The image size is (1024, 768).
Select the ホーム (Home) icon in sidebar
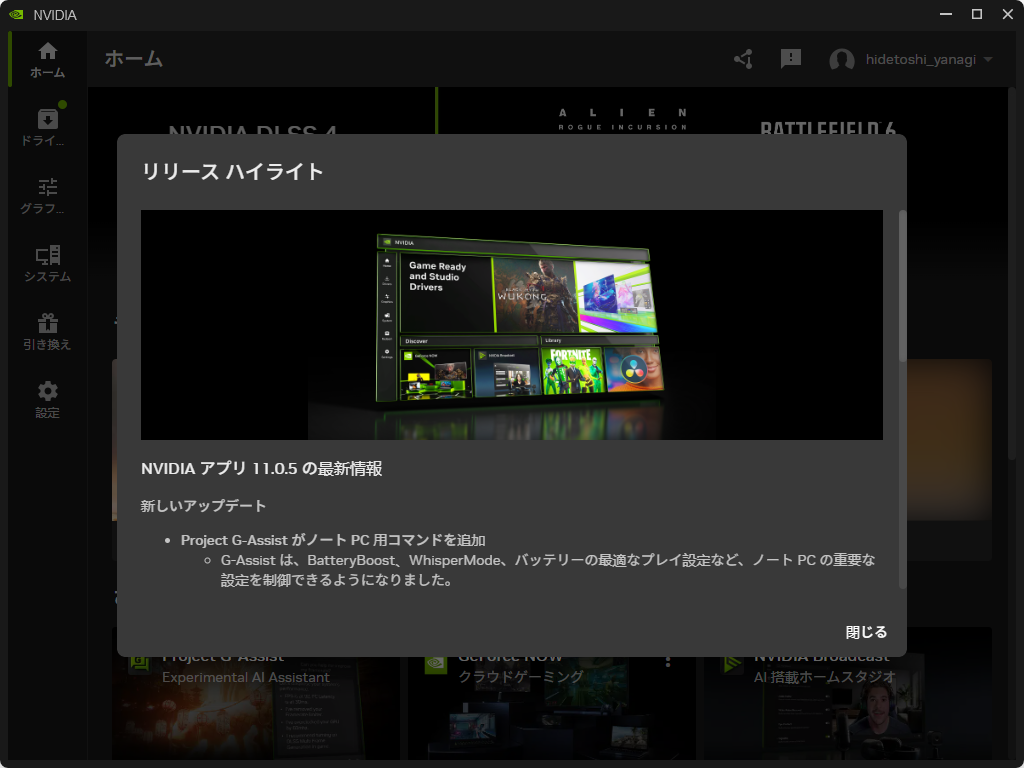tap(46, 48)
